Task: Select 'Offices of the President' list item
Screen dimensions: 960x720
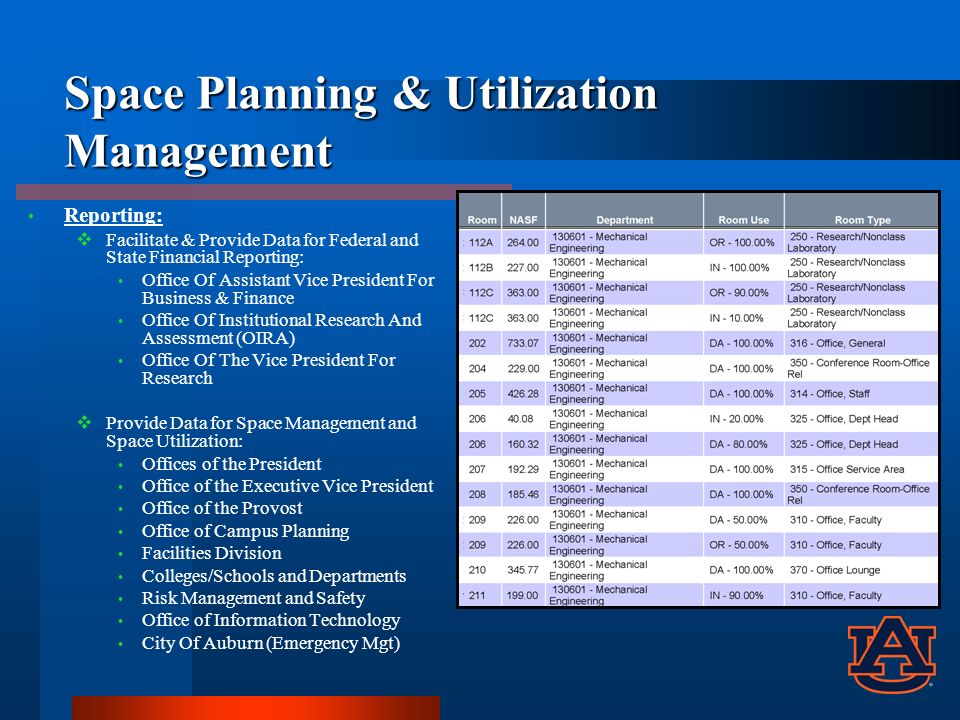Action: click(x=231, y=464)
